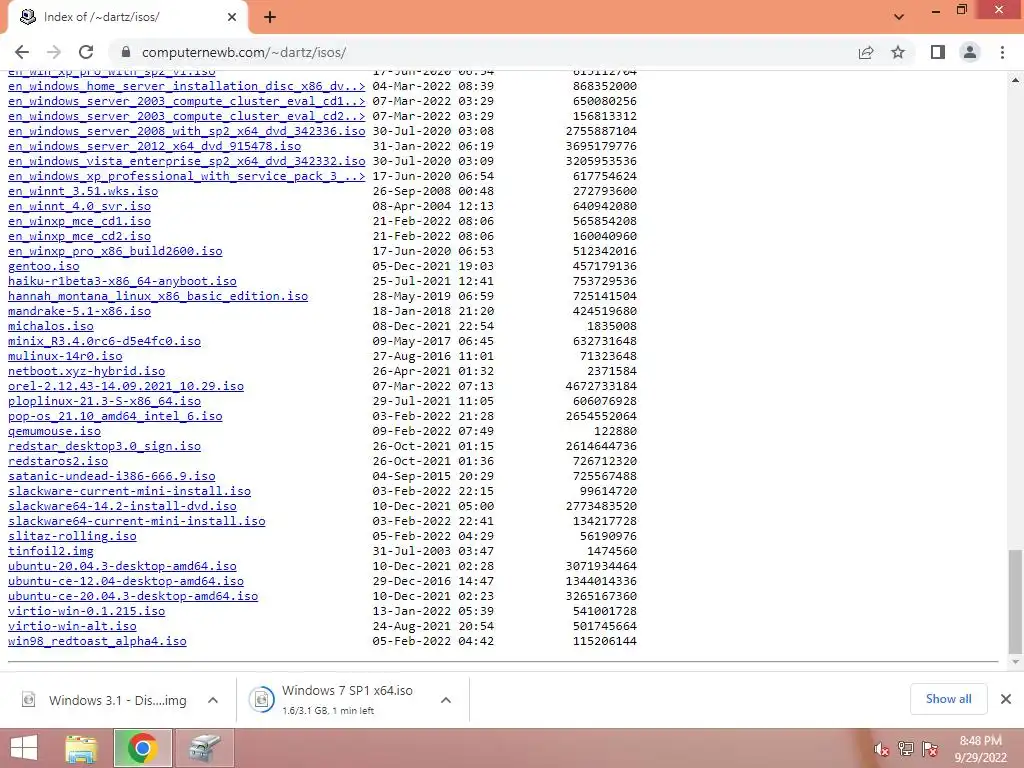Open hannah_montana_linux_x86_basic_edition.iso link
Screen dimensions: 1024x768
click(x=158, y=296)
